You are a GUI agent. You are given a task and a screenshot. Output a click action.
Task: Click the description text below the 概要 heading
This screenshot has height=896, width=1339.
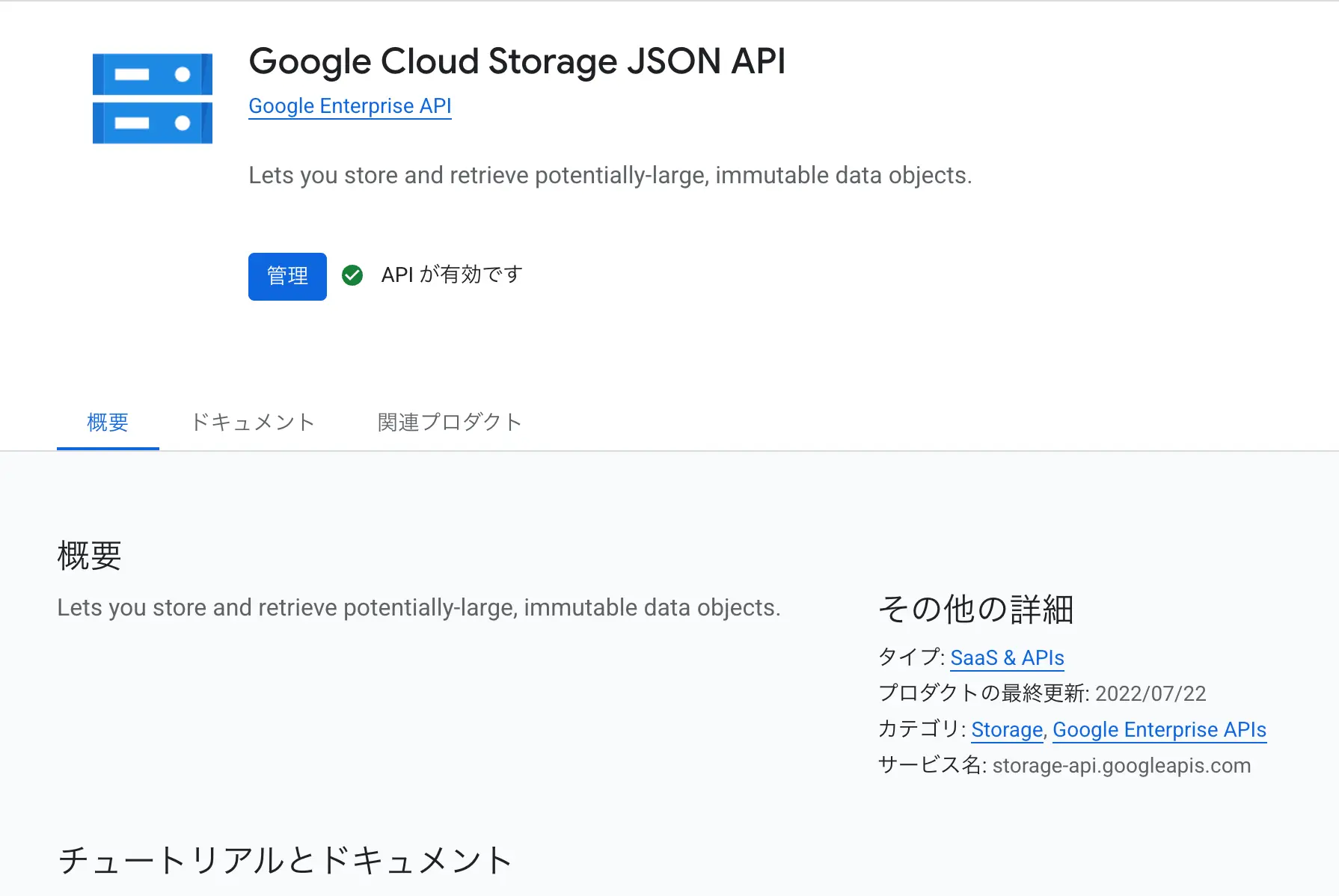(x=418, y=607)
